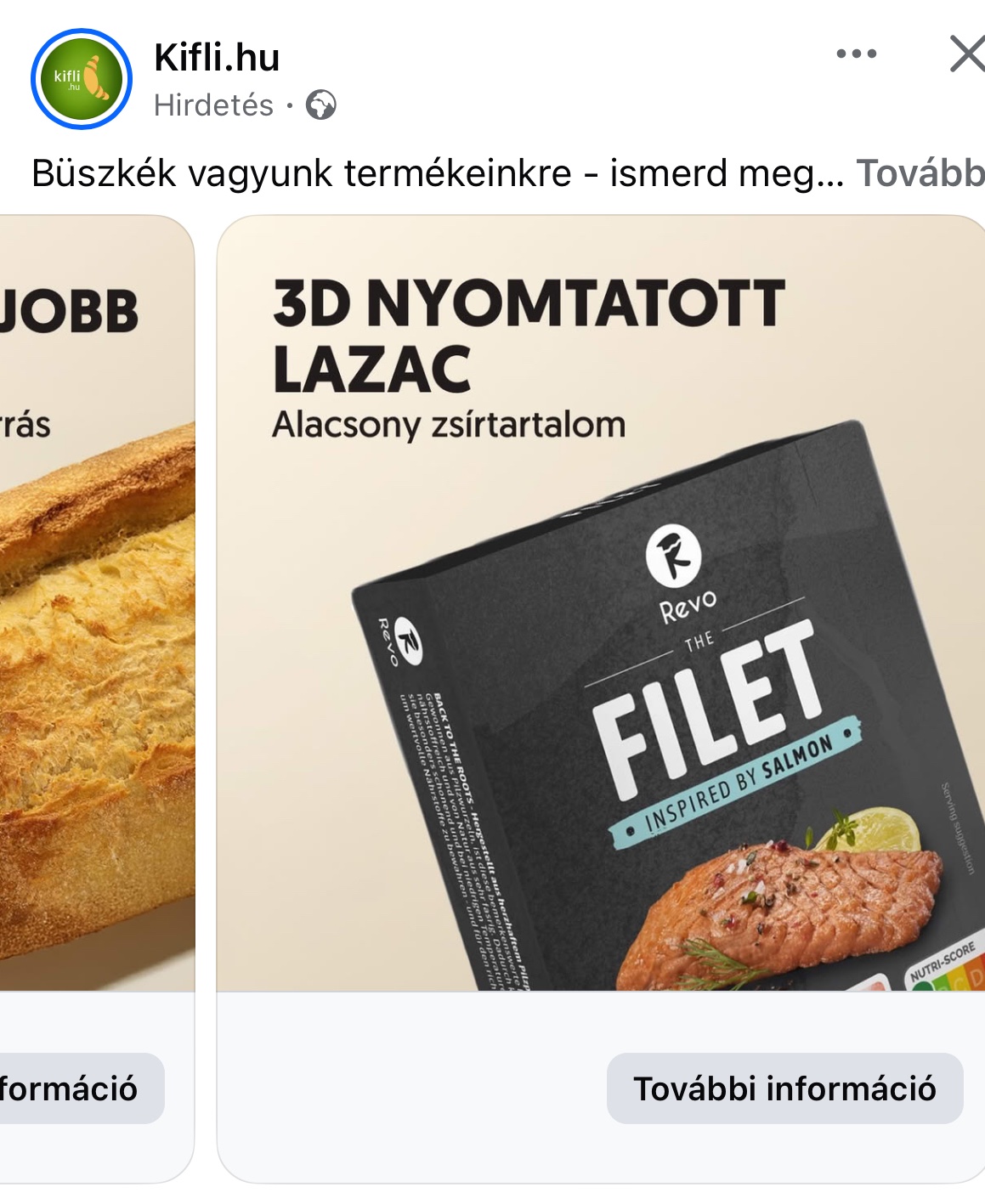Viewport: 985px width, 1204px height.
Task: Click the FILET text on the box
Action: tap(707, 709)
